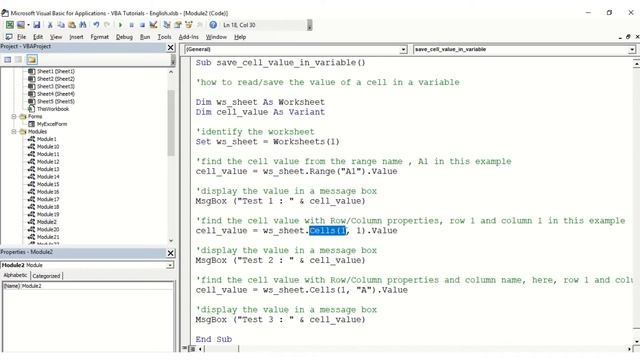Image resolution: width=640 pixels, height=360 pixels.
Task: Open the Project Explorer toolbar icon
Action: click(x=167, y=25)
